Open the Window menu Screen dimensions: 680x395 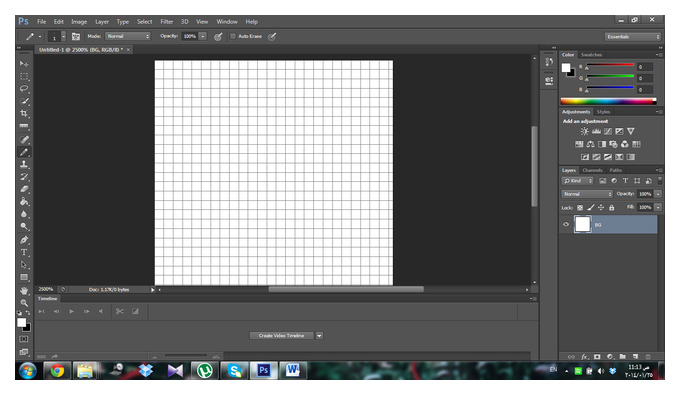pos(227,22)
